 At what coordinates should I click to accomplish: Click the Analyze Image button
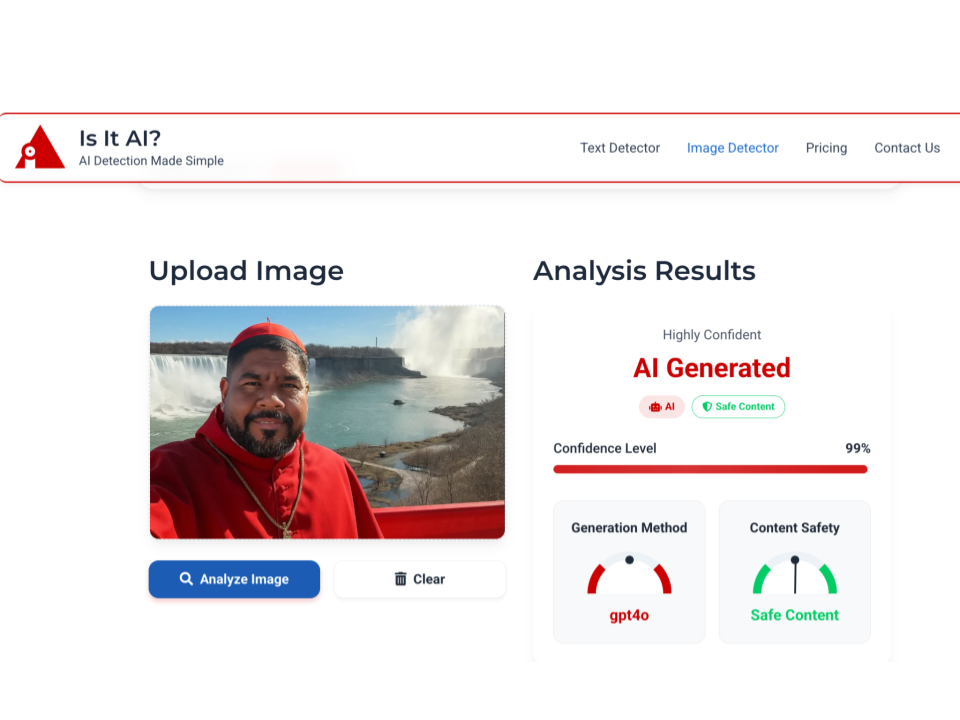coord(234,579)
